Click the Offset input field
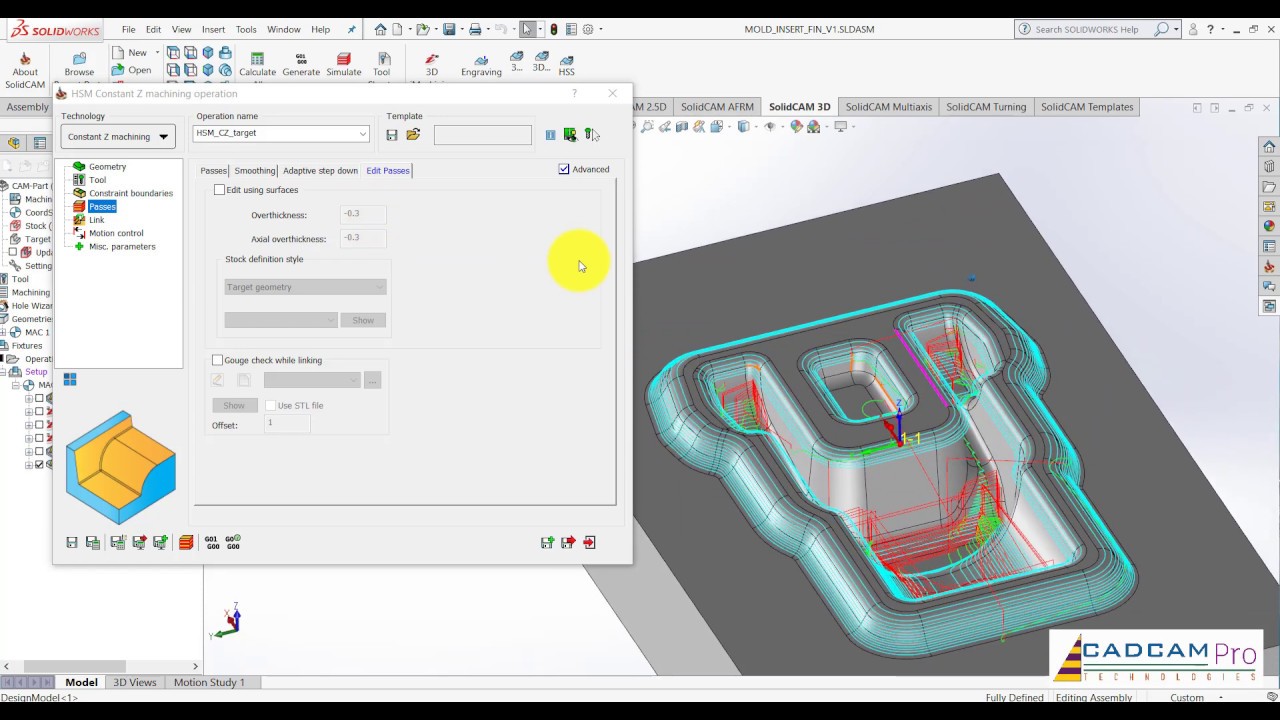Viewport: 1280px width, 720px height. pyautogui.click(x=287, y=424)
